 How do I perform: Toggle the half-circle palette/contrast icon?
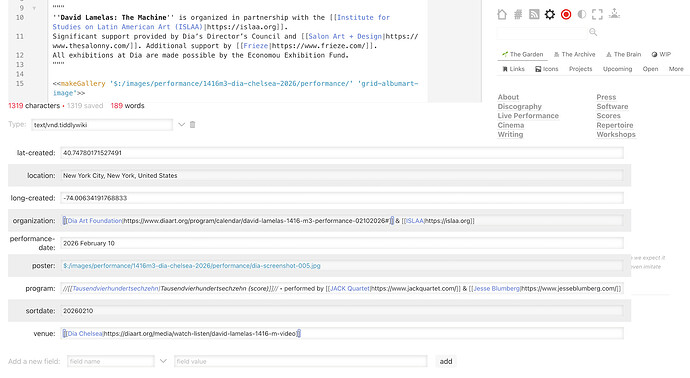point(582,15)
